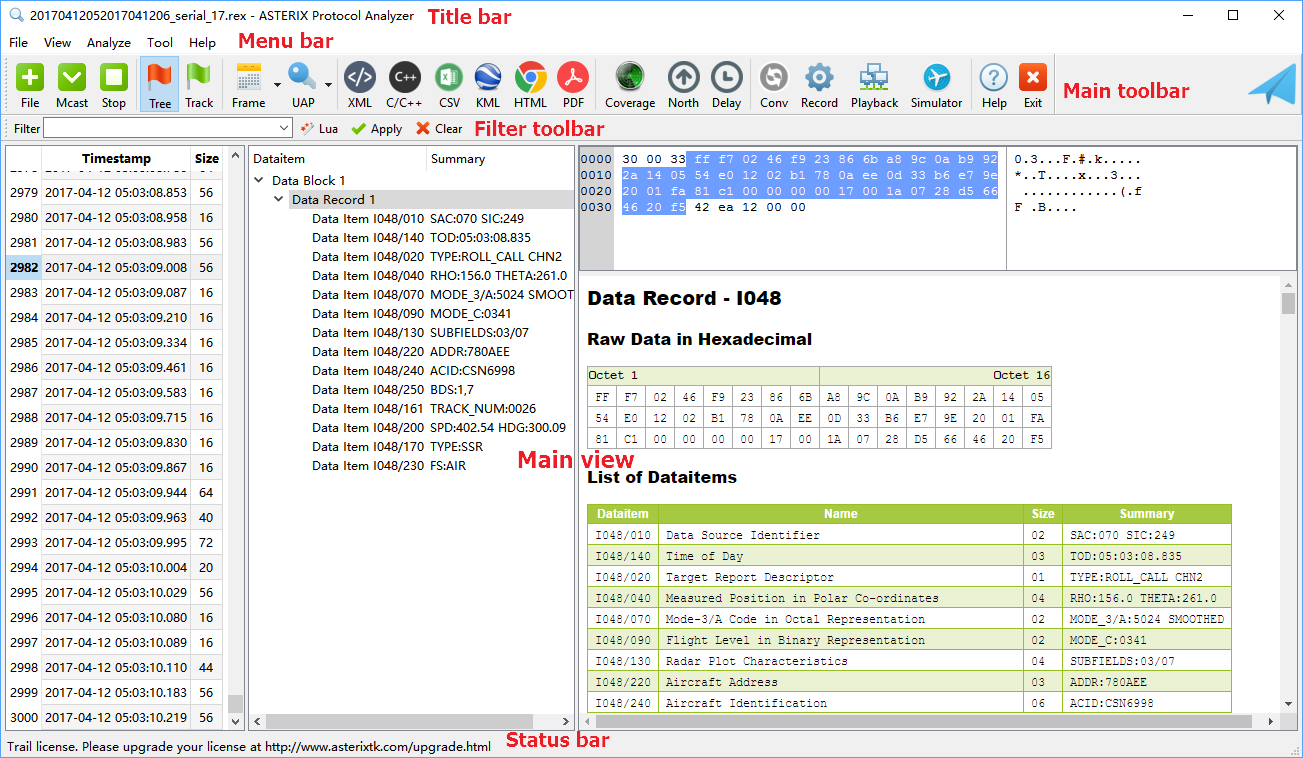This screenshot has height=758, width=1303.
Task: Open the Record tool
Action: (x=819, y=85)
